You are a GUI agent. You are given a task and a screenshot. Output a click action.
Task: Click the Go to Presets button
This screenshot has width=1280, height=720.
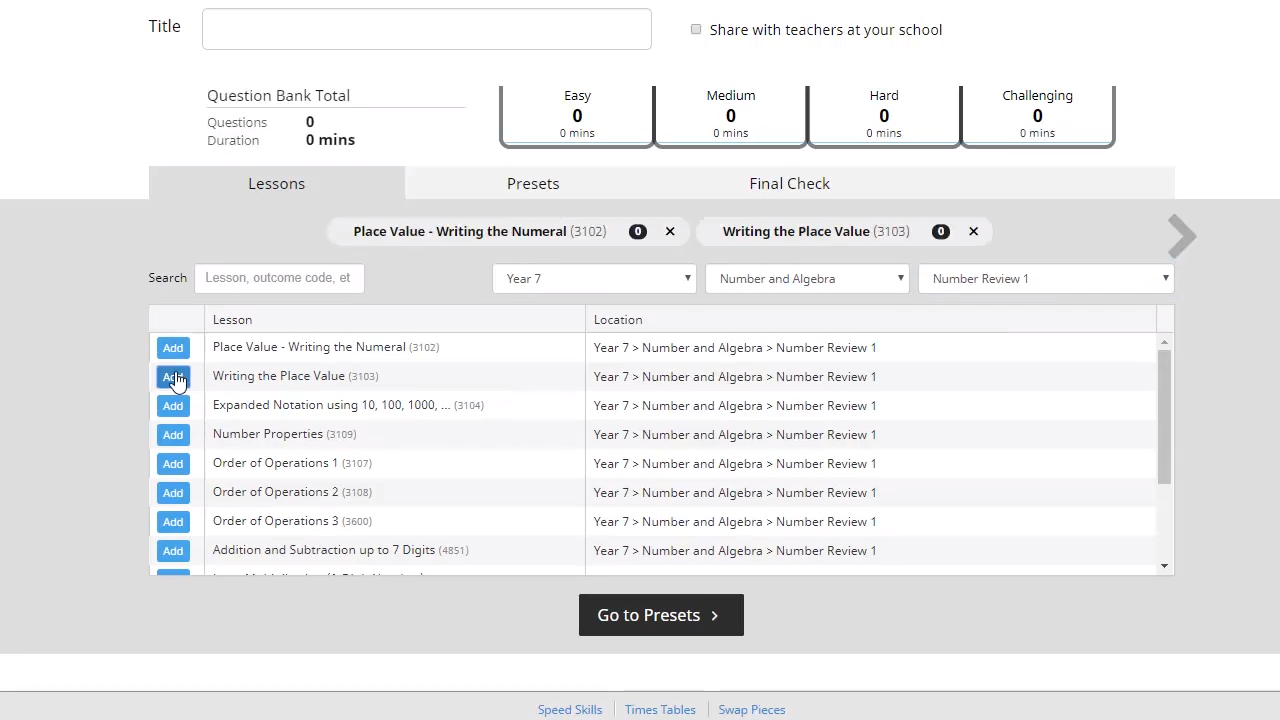[x=661, y=615]
